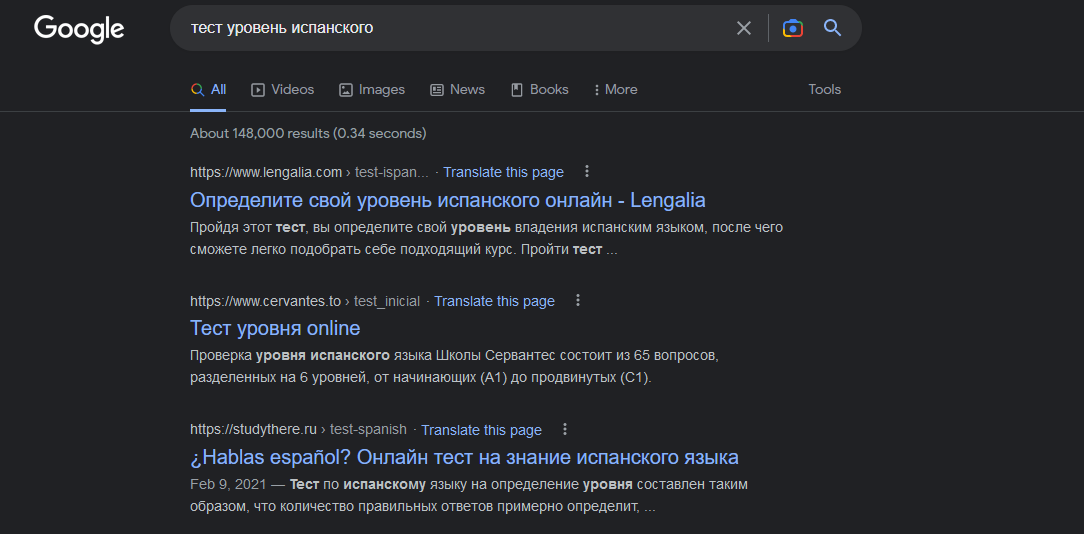
Task: Switch to the Videos tab
Action: tap(282, 90)
